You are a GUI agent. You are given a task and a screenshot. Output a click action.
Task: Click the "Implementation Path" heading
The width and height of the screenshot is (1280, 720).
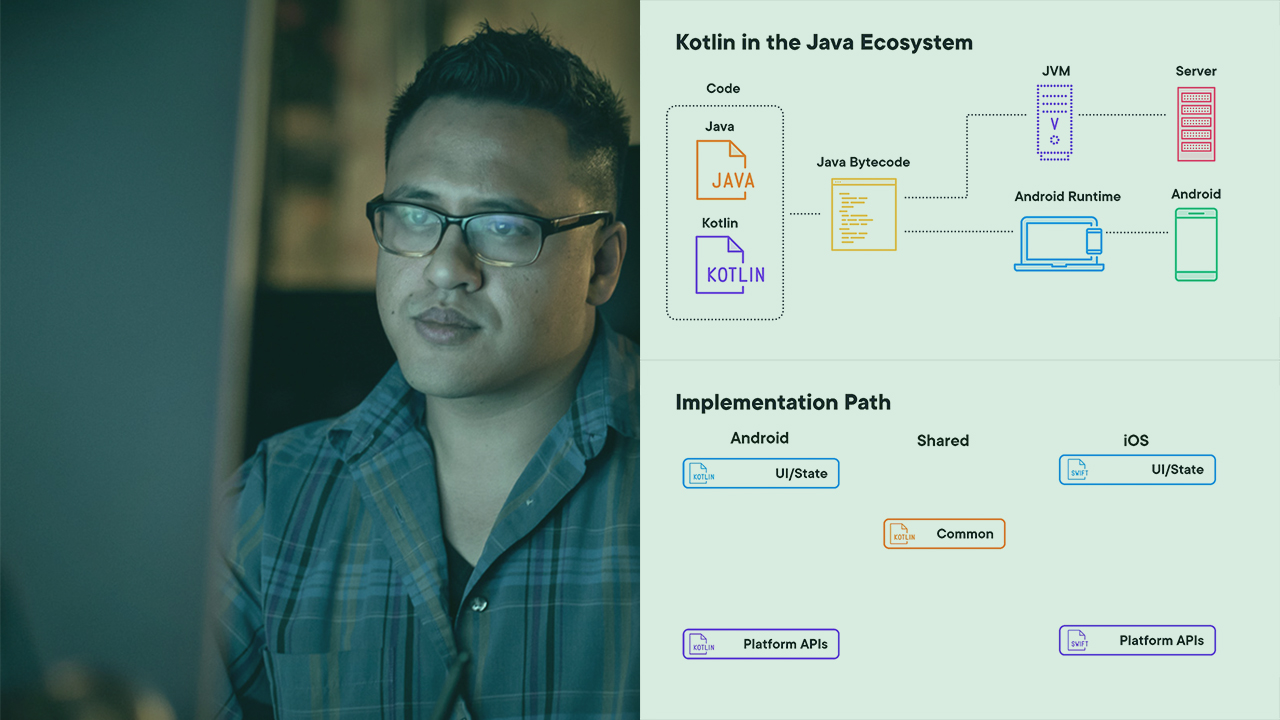point(783,402)
